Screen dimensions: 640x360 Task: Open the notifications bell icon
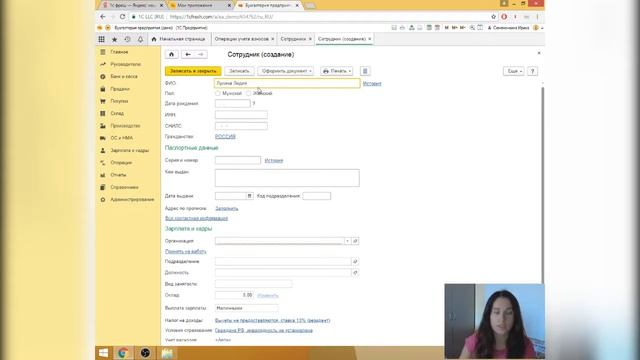[x=140, y=39]
